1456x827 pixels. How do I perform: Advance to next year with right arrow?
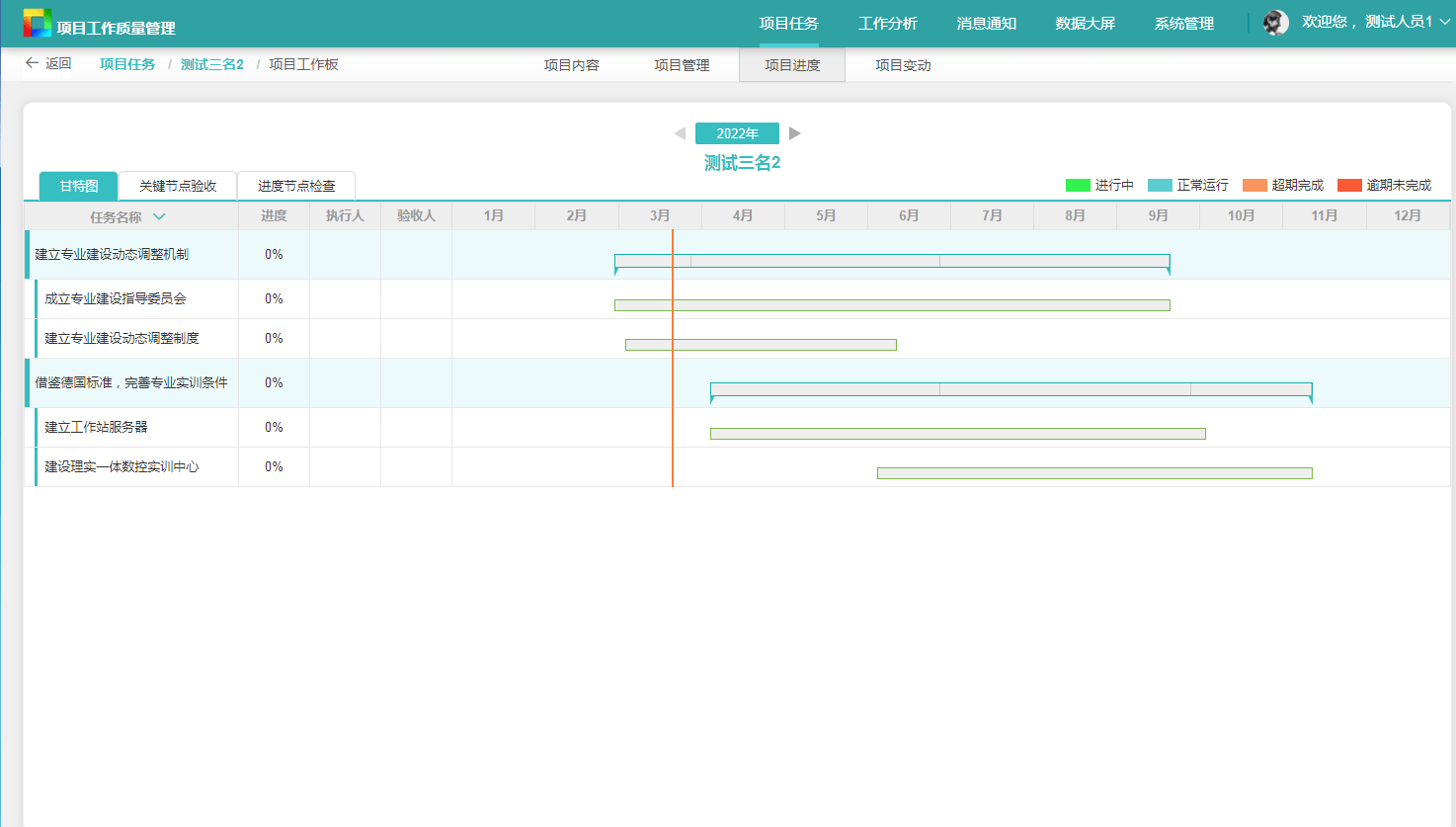795,133
